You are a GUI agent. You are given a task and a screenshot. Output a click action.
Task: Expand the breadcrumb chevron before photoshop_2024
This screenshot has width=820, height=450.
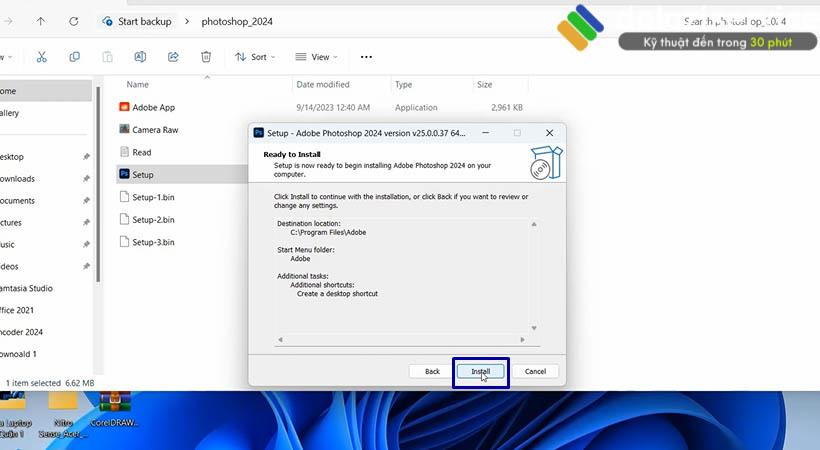coord(187,21)
